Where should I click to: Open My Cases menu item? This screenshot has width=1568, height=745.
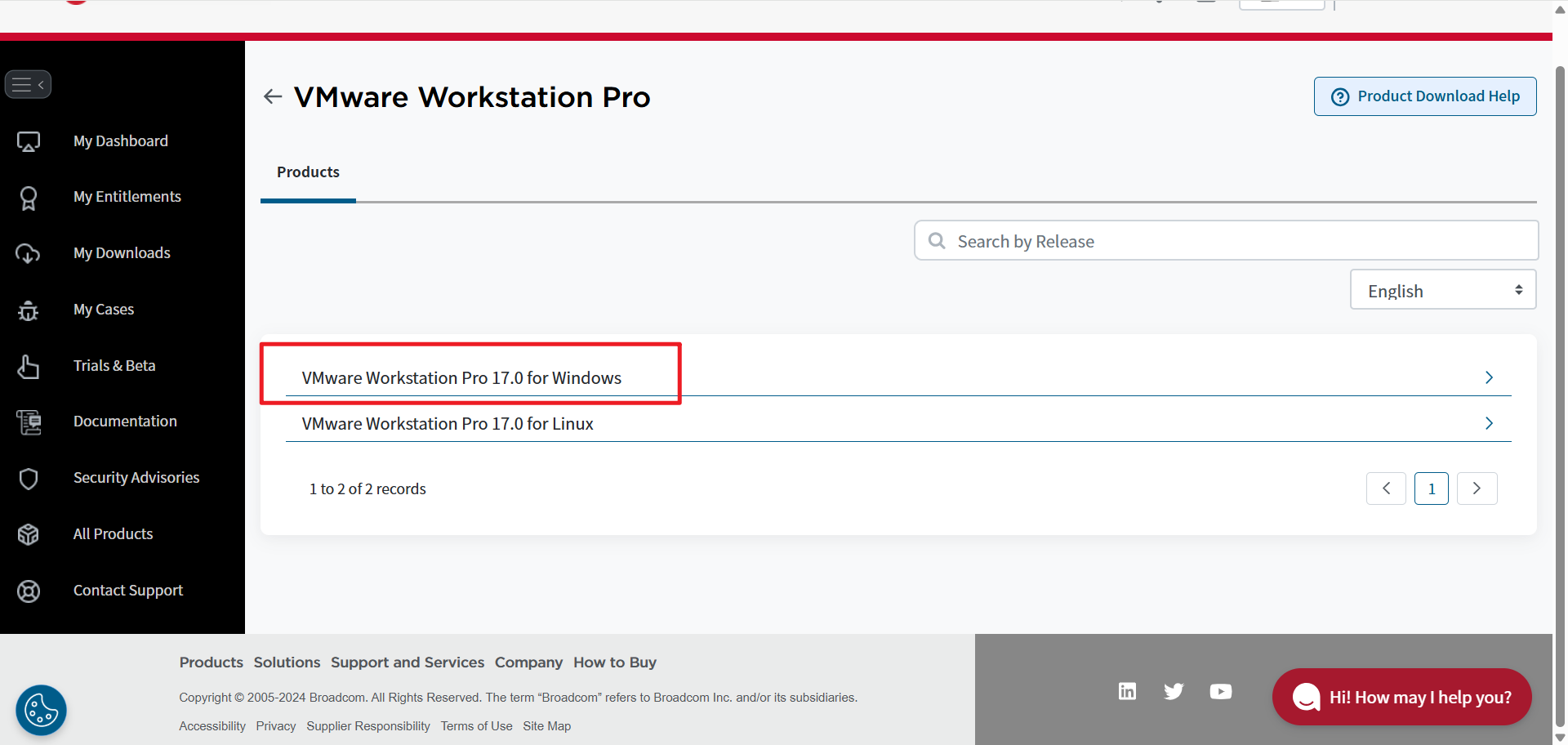point(104,310)
